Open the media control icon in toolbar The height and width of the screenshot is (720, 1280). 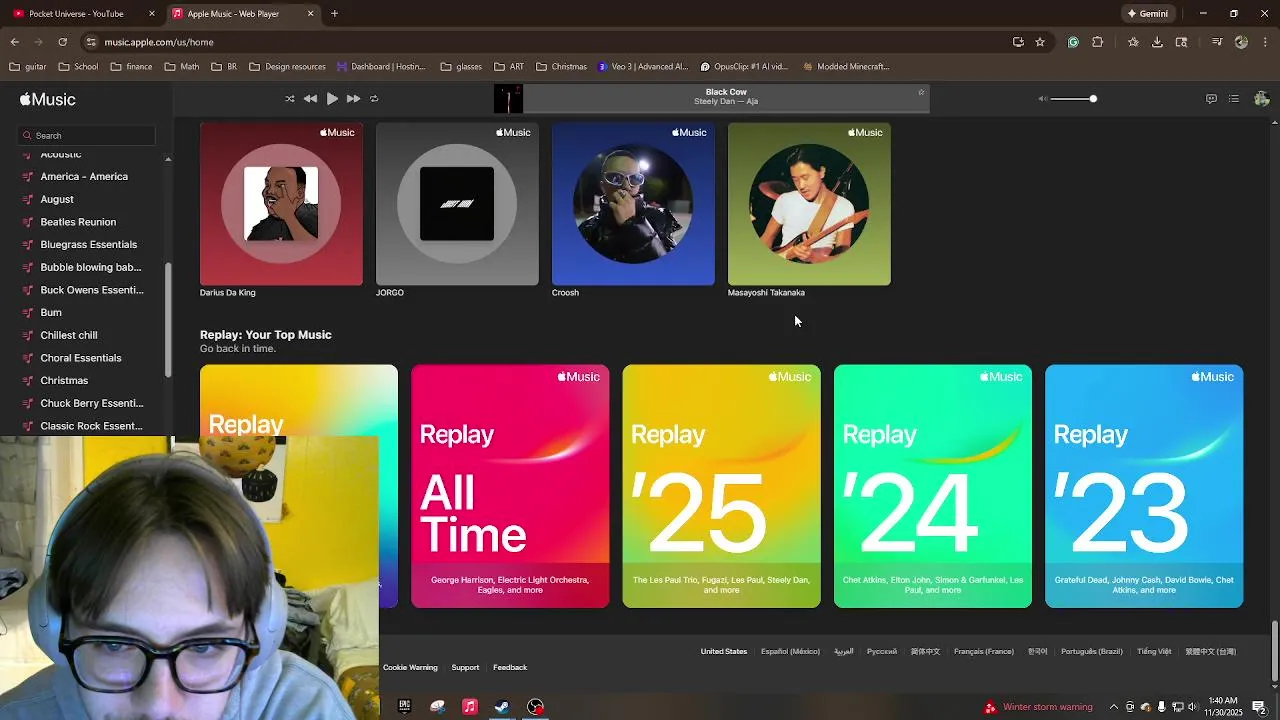[x=1217, y=42]
